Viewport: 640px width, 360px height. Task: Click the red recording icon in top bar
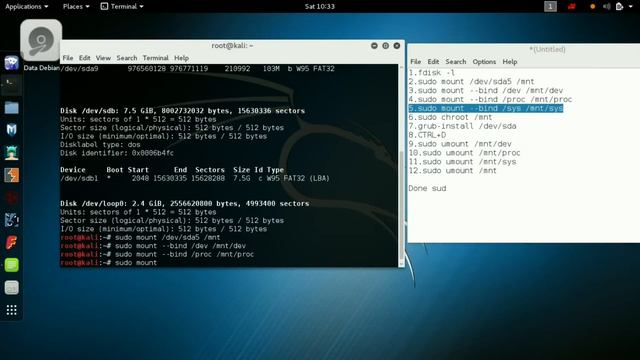pyautogui.click(x=571, y=6)
